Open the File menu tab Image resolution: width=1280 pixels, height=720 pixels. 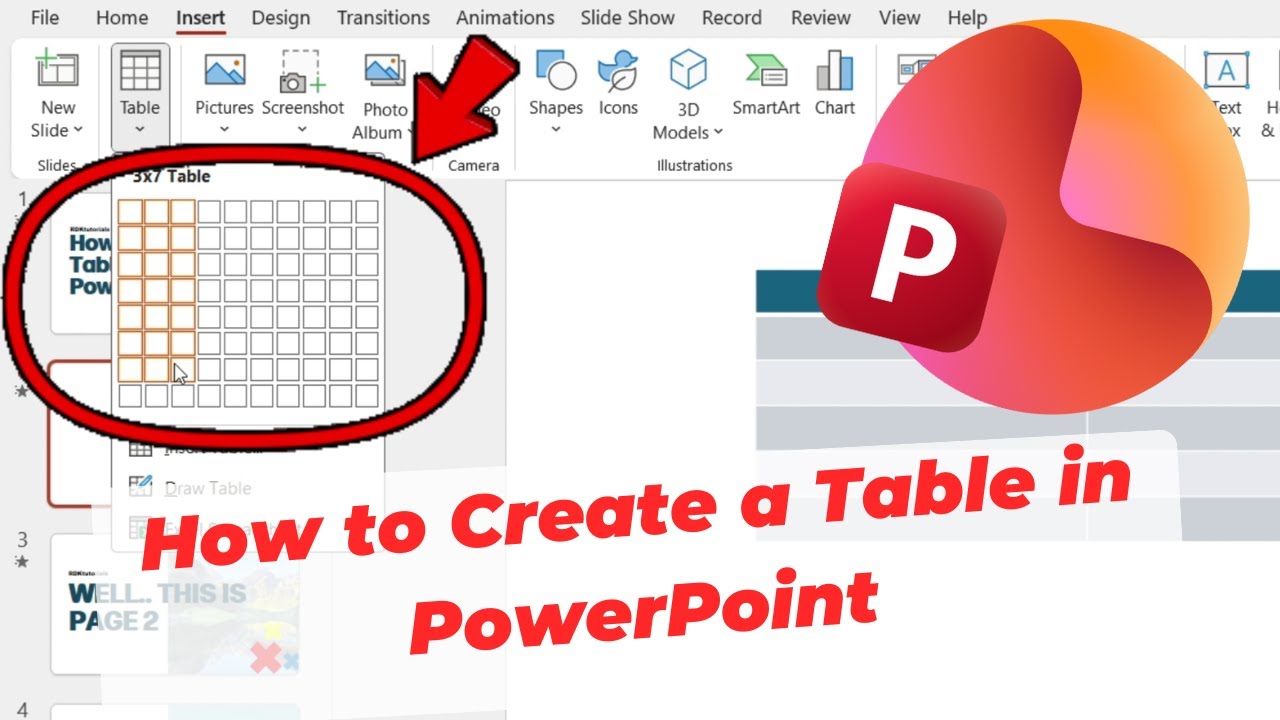44,18
